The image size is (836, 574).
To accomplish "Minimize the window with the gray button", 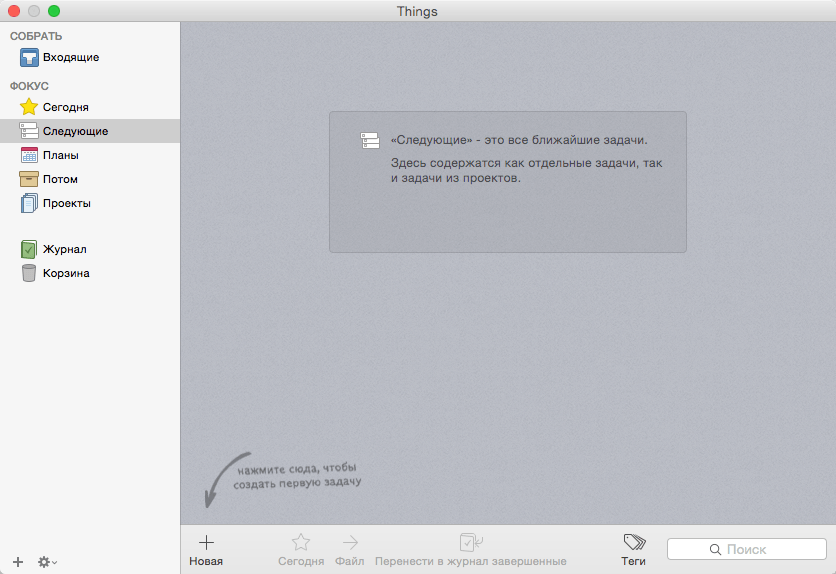I will coord(34,11).
